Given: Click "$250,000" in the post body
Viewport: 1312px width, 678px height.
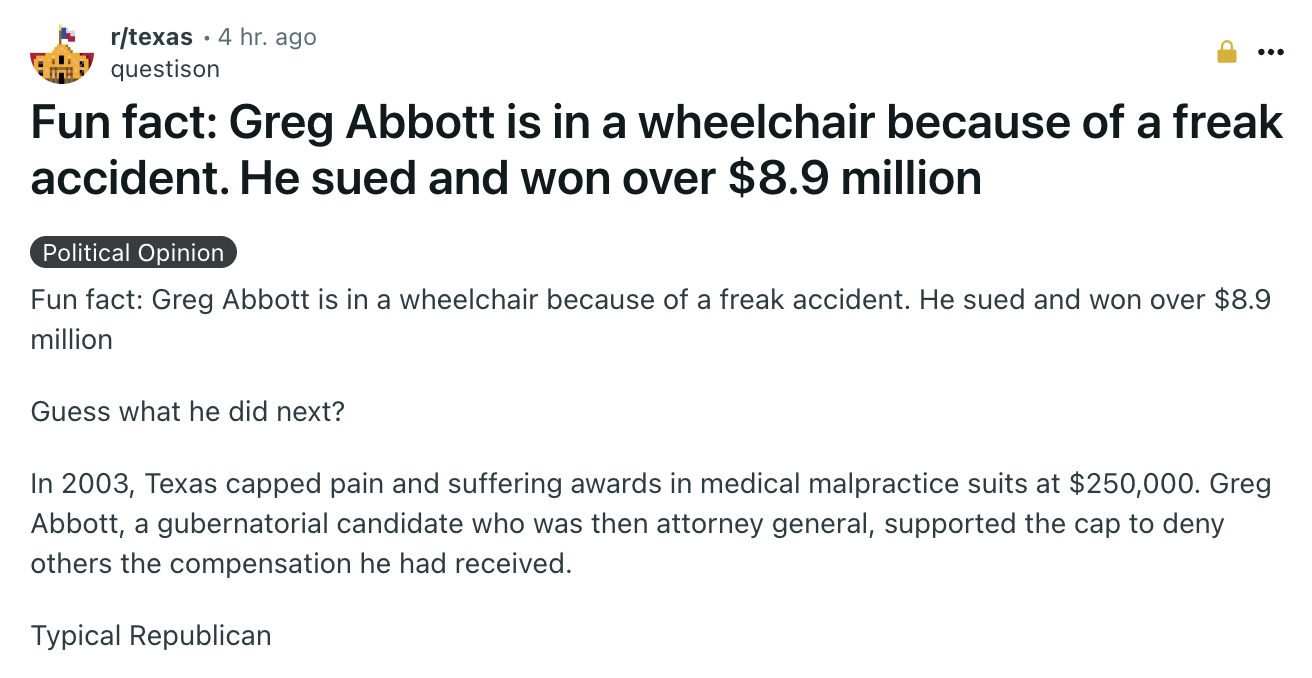Looking at the screenshot, I should click(1134, 485).
